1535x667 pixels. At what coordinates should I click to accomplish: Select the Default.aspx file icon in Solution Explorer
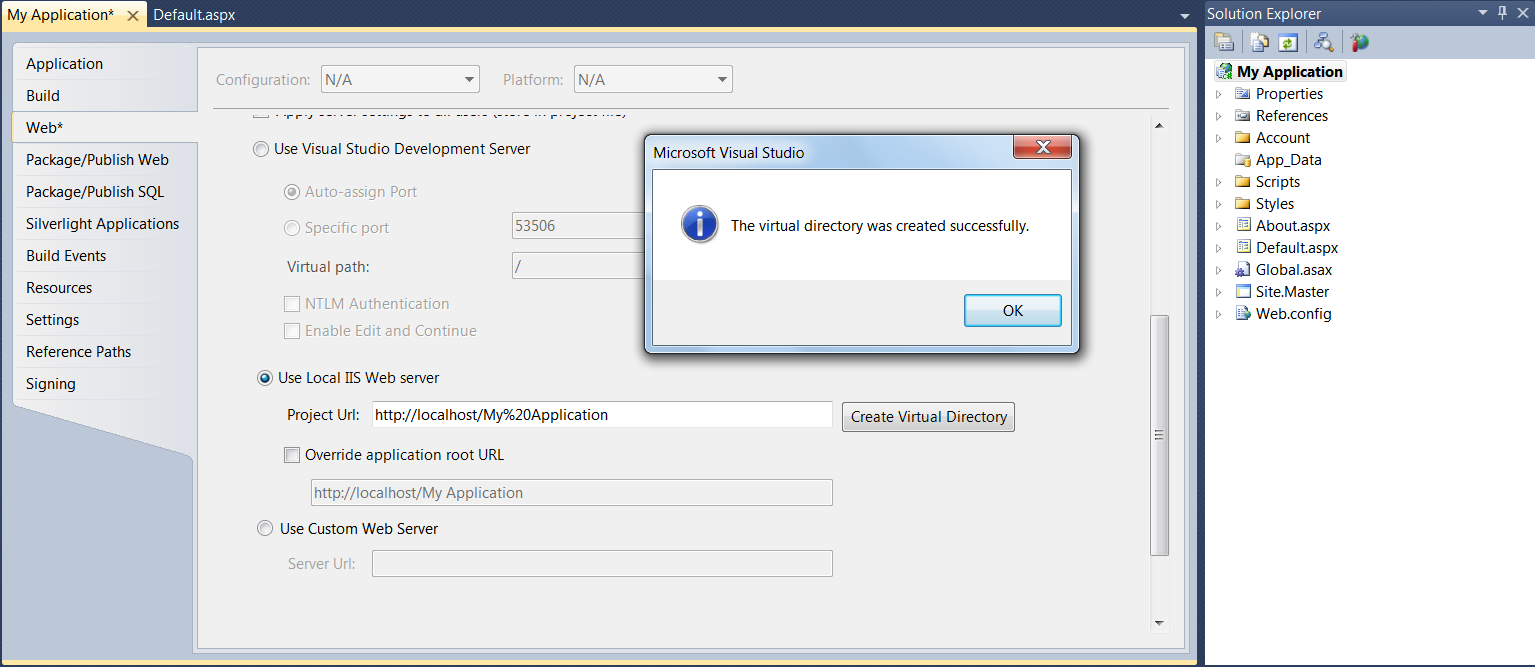tap(1243, 248)
